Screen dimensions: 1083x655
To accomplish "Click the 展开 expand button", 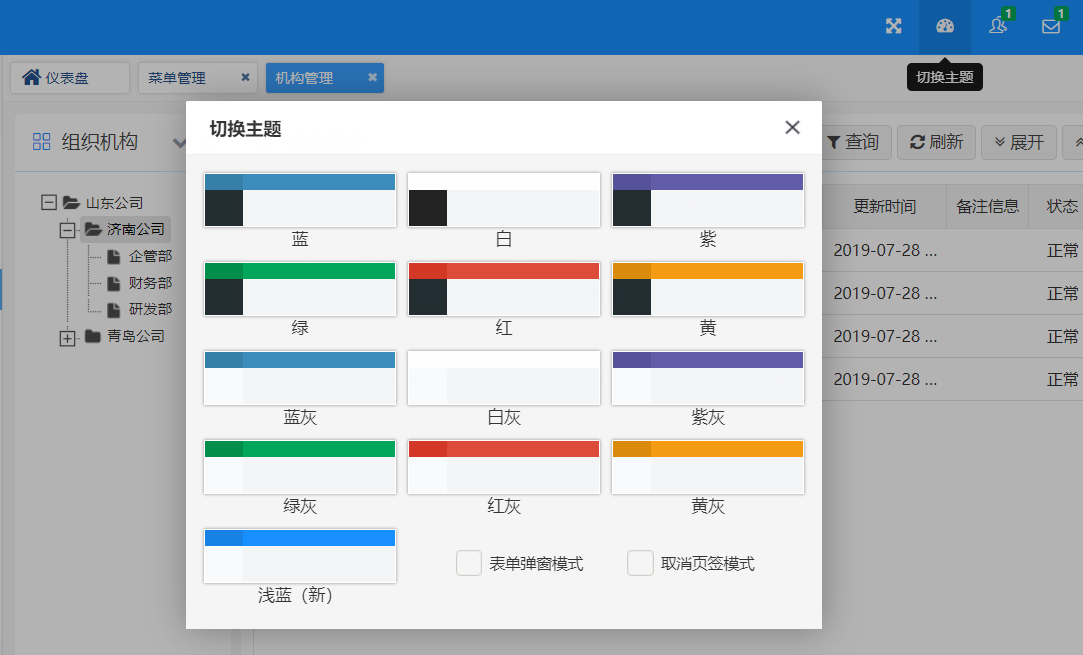I will (x=1019, y=142).
